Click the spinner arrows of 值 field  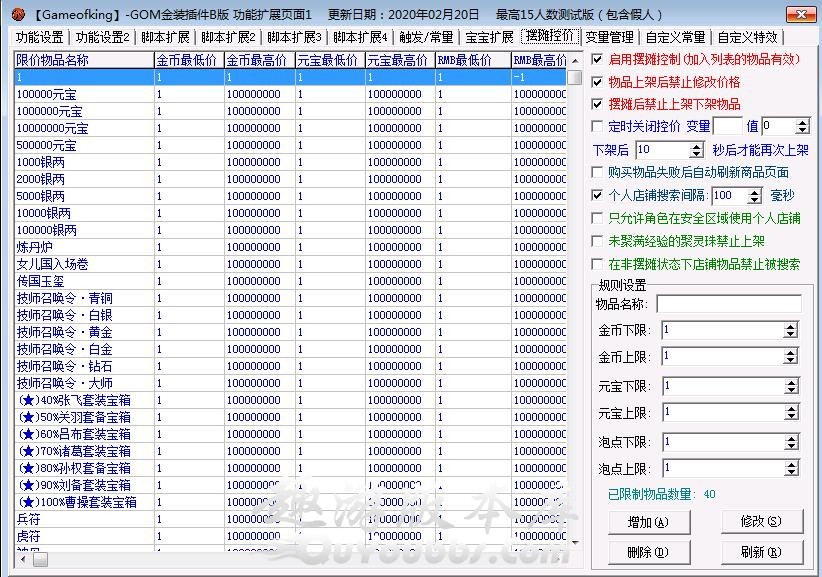(x=802, y=126)
